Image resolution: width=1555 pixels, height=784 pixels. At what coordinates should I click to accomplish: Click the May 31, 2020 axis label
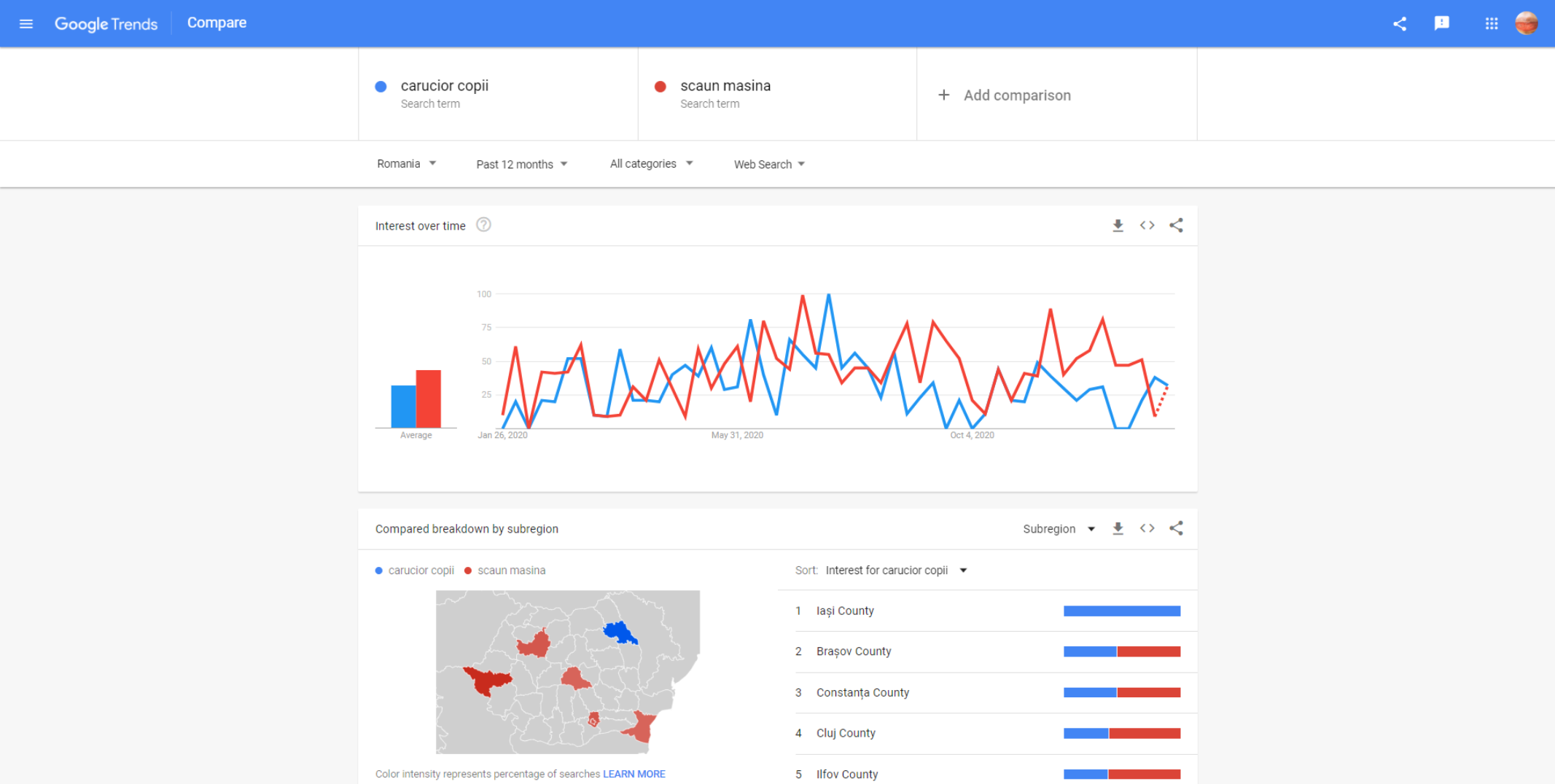(x=737, y=435)
